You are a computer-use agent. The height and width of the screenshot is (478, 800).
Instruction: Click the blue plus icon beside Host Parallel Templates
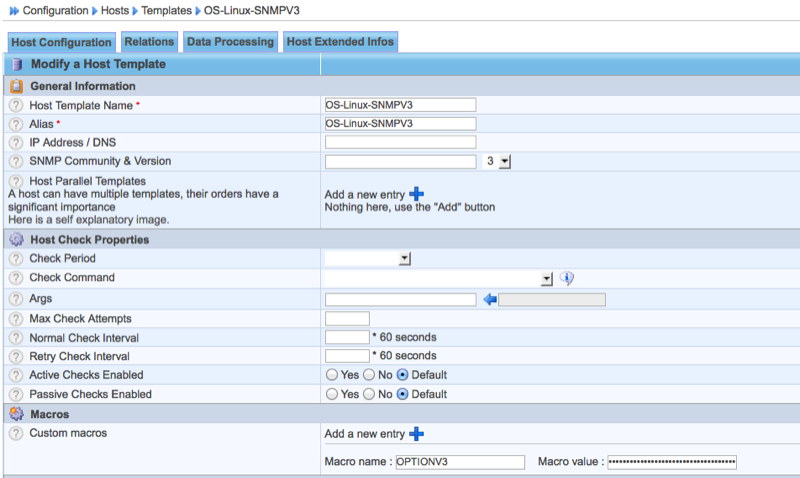417,193
